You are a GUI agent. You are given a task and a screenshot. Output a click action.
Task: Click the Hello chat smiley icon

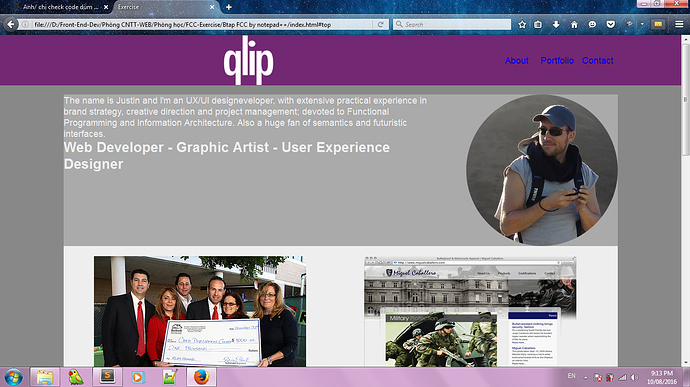[592, 25]
